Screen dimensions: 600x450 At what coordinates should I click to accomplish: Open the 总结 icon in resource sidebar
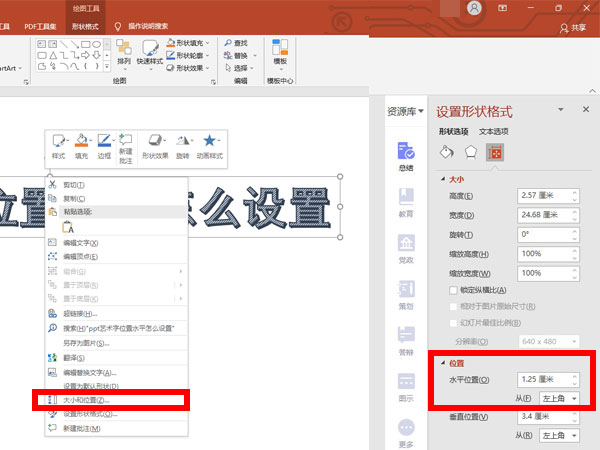(406, 156)
